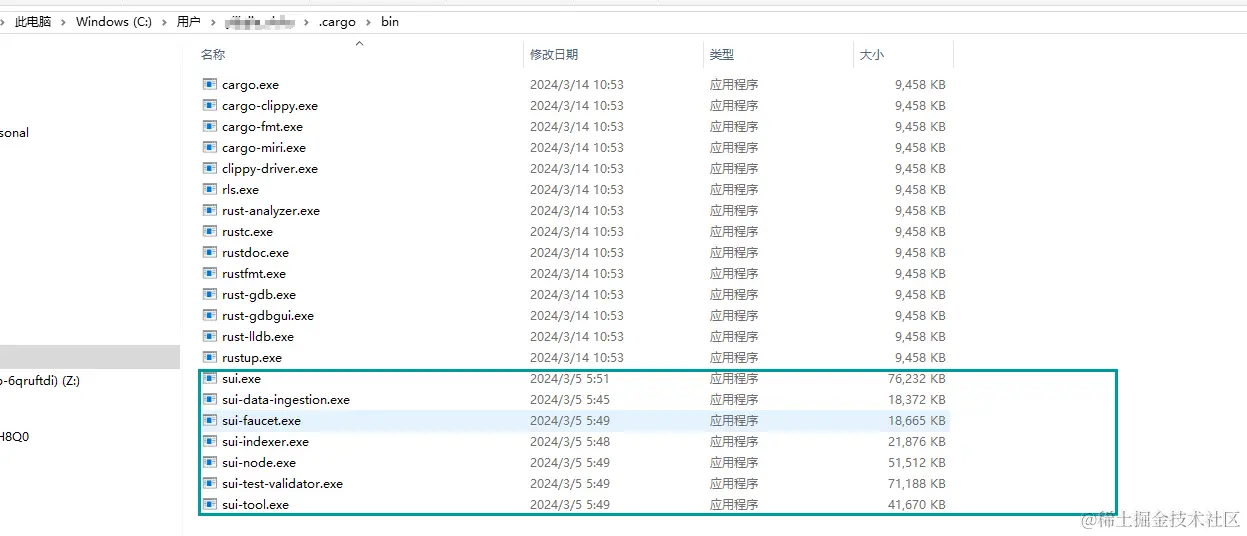The height and width of the screenshot is (536, 1247).
Task: Expand the breadcrumb arrow after .cargo
Action: [368, 21]
